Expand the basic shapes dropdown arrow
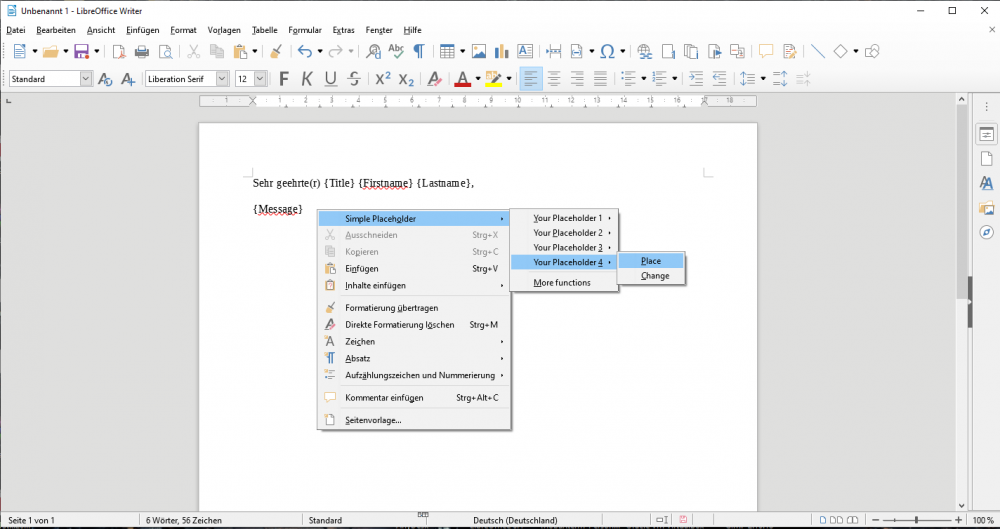The width and height of the screenshot is (1000, 529). click(856, 52)
